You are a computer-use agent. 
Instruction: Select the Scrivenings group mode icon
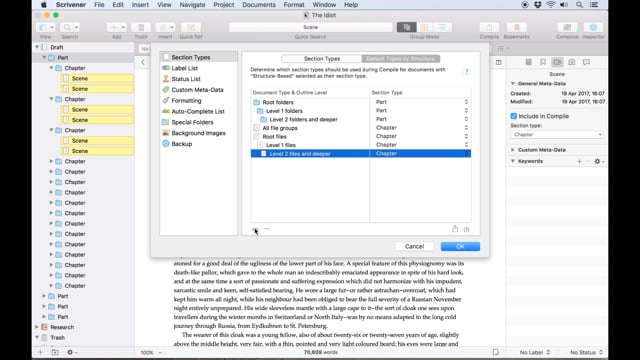tap(407, 27)
